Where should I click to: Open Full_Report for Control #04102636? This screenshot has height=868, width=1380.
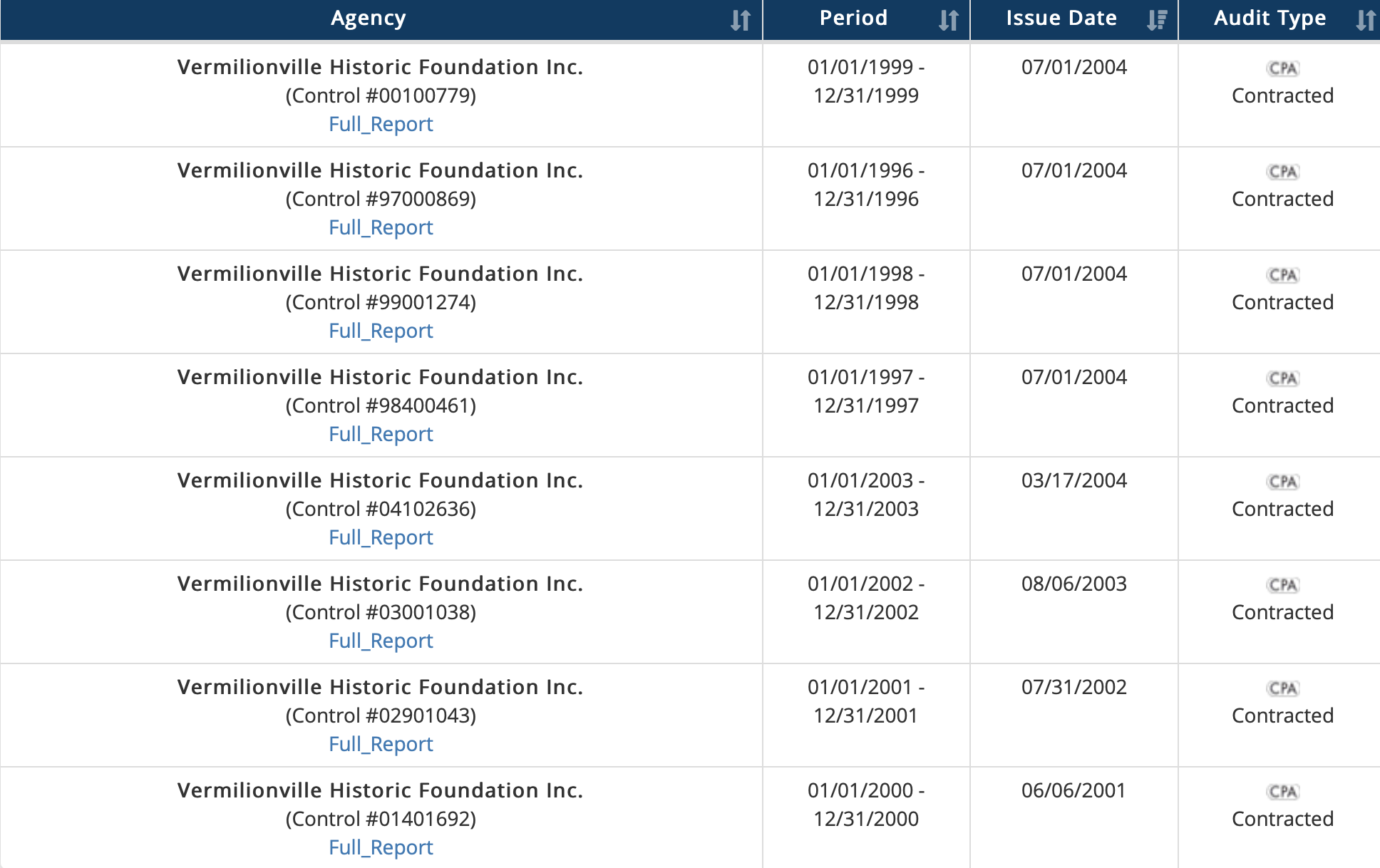(x=381, y=537)
